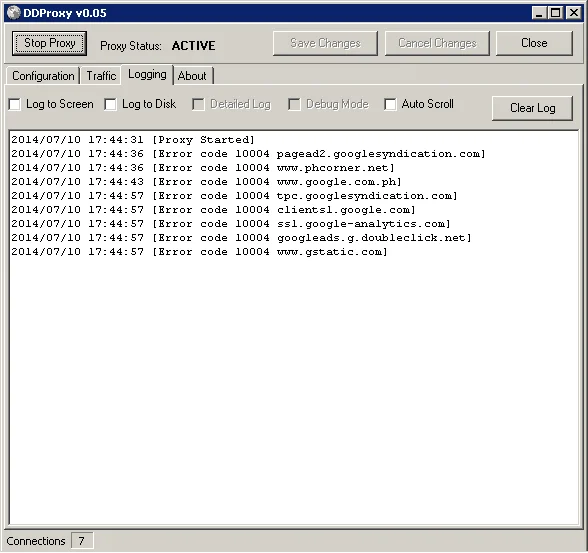Close the window using title bar X
Screen dimensions: 588x553
[573, 13]
